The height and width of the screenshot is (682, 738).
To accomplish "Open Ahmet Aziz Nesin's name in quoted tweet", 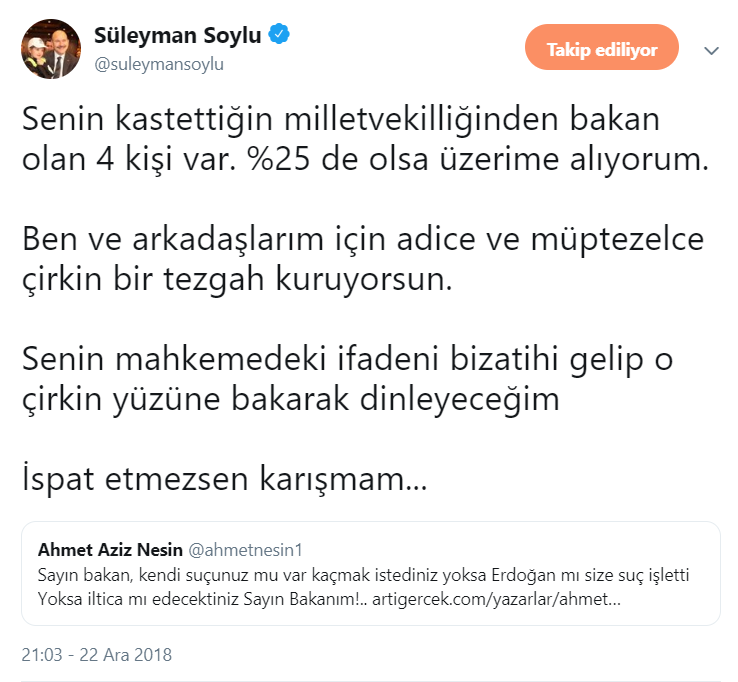I will point(109,550).
